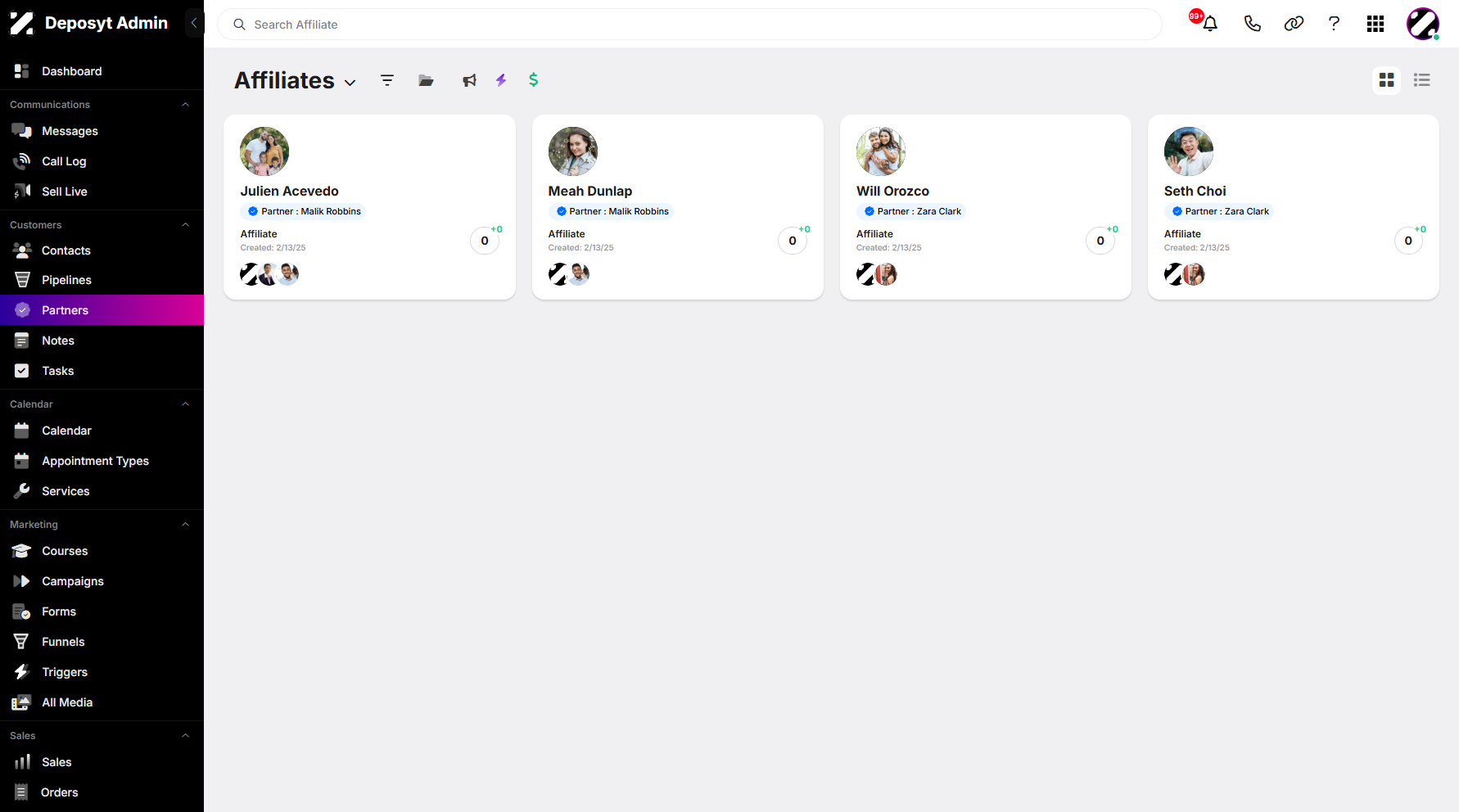Open Julien Acevedo affiliate name
The image size is (1459, 812).
click(289, 191)
